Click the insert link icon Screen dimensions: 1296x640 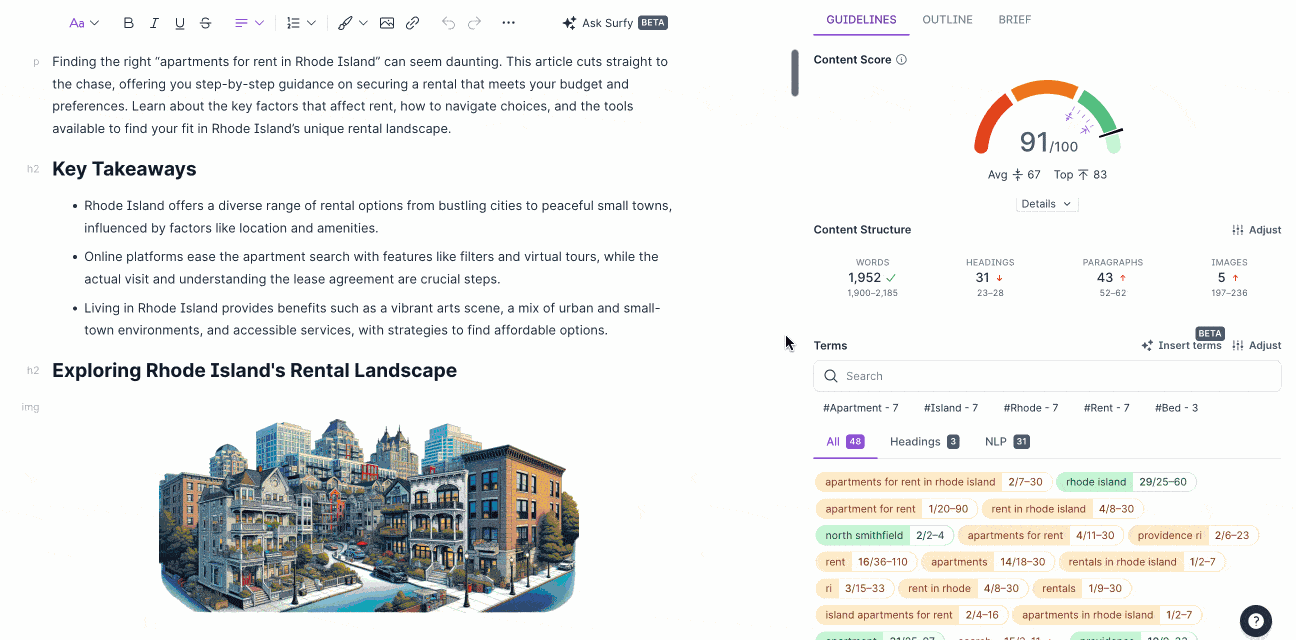tap(412, 23)
